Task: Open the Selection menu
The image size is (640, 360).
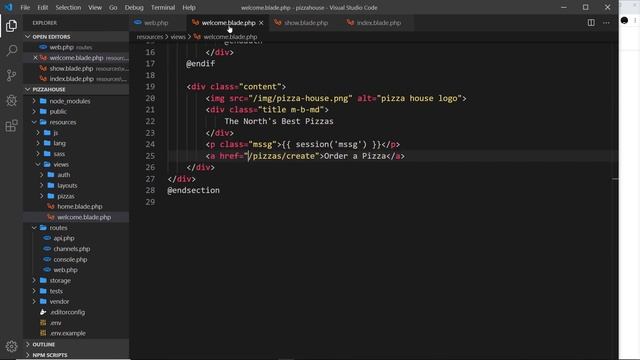Action: 68,7
